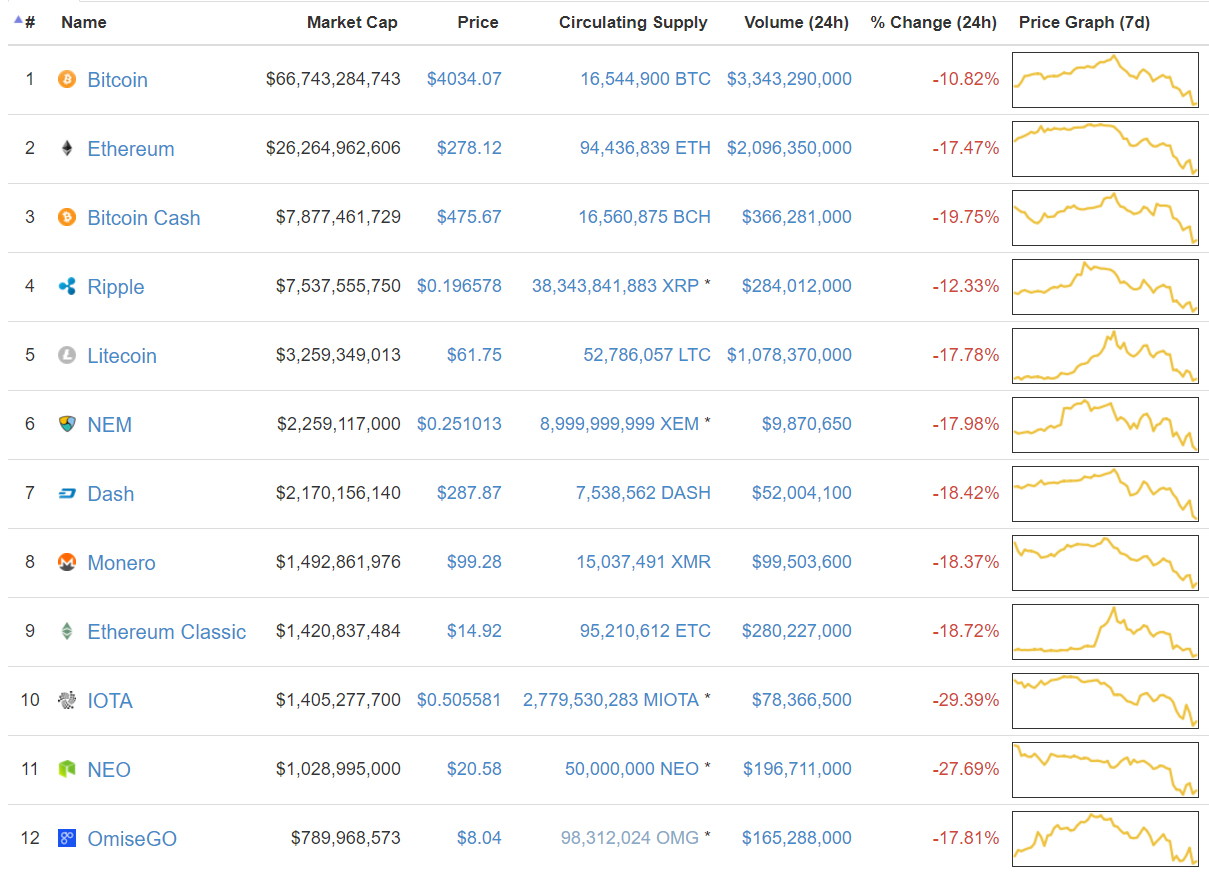Click the IOTA price $0.505581

click(x=459, y=700)
